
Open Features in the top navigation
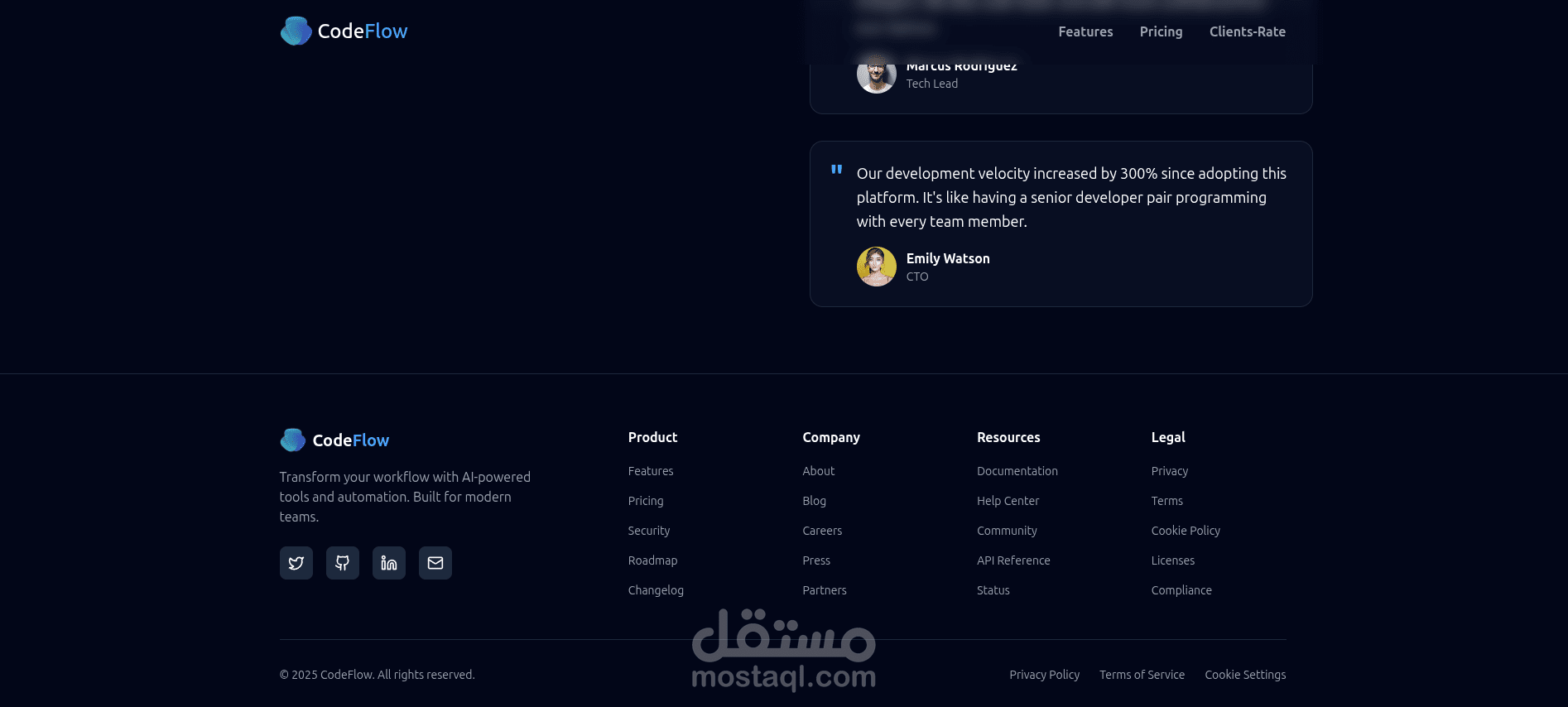(x=1085, y=31)
